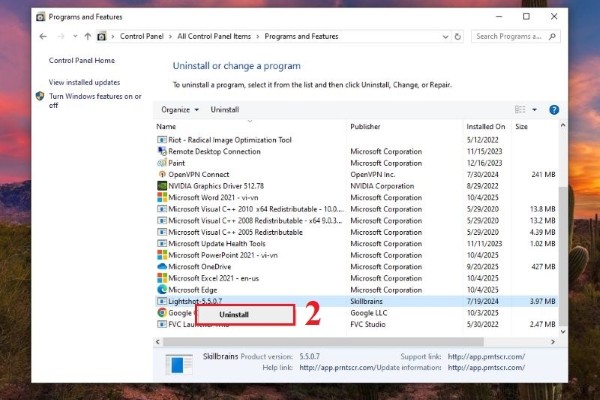Screen dimensions: 600x400
Task: Select Microsoft Visual C++ 2010 x64 Redistributable
Action: (256, 209)
